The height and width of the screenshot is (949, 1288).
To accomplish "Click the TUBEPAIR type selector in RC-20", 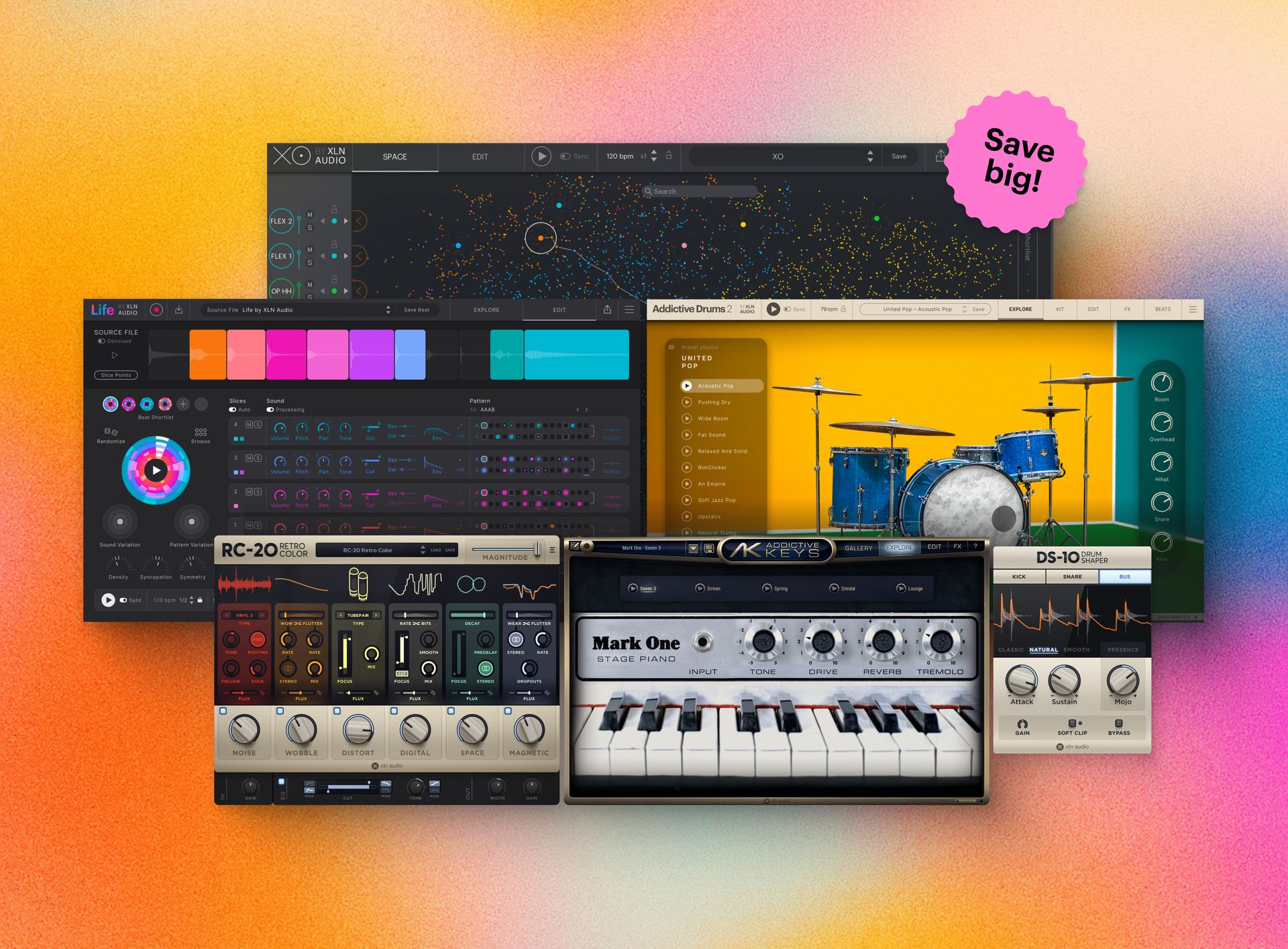I will point(358,615).
